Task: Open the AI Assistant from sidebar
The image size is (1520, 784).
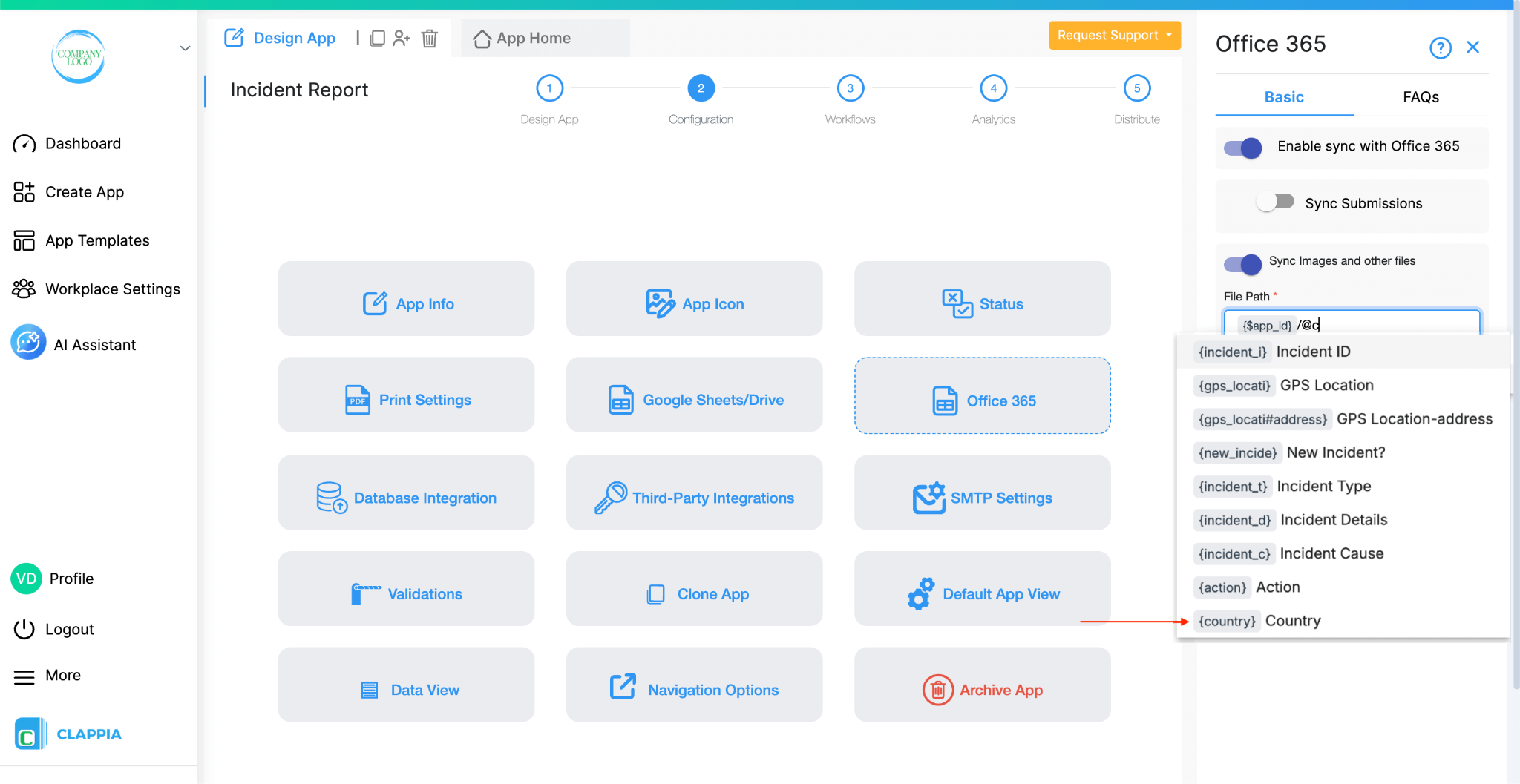Action: (x=94, y=343)
